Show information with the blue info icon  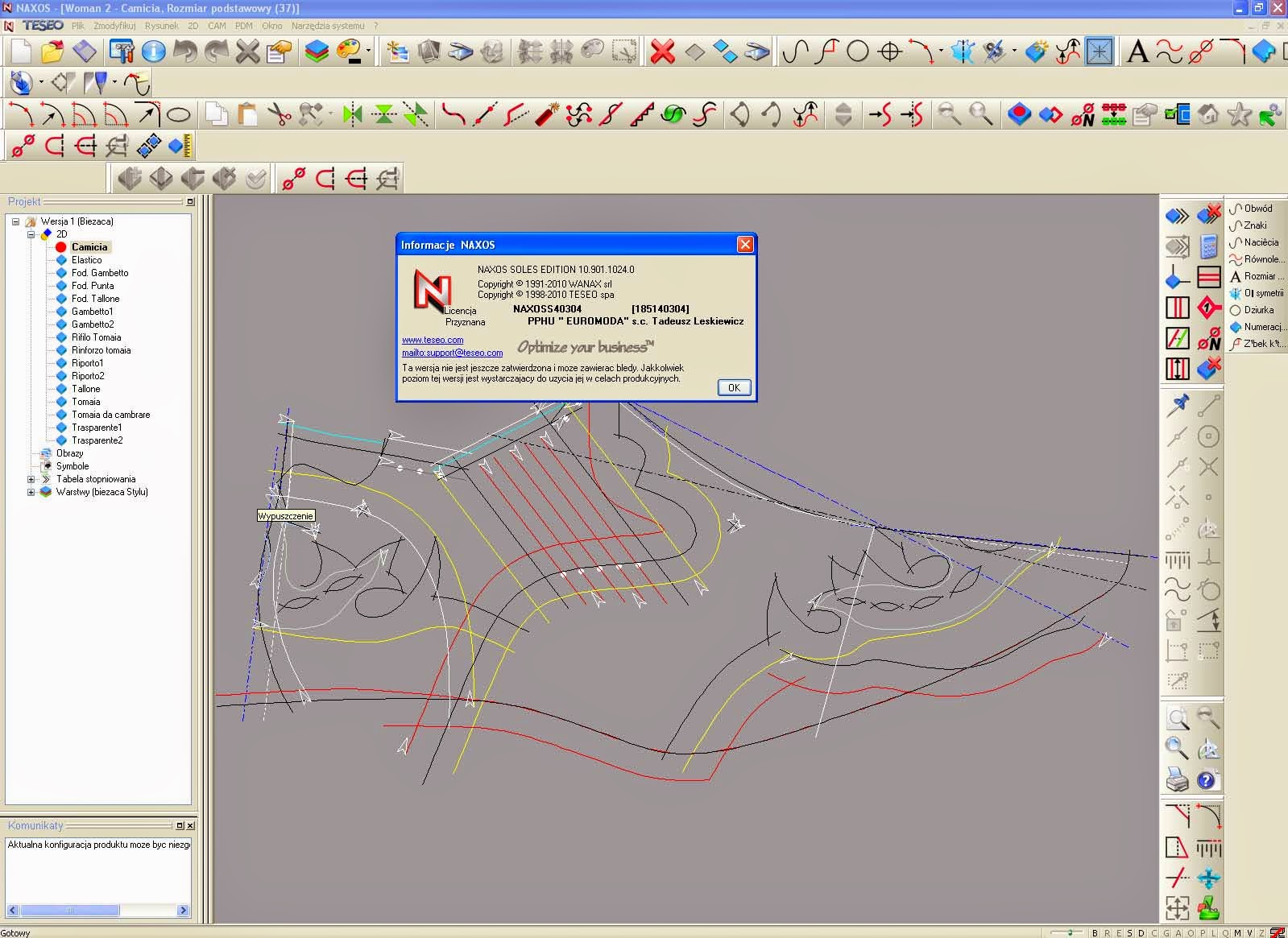pyautogui.click(x=153, y=52)
